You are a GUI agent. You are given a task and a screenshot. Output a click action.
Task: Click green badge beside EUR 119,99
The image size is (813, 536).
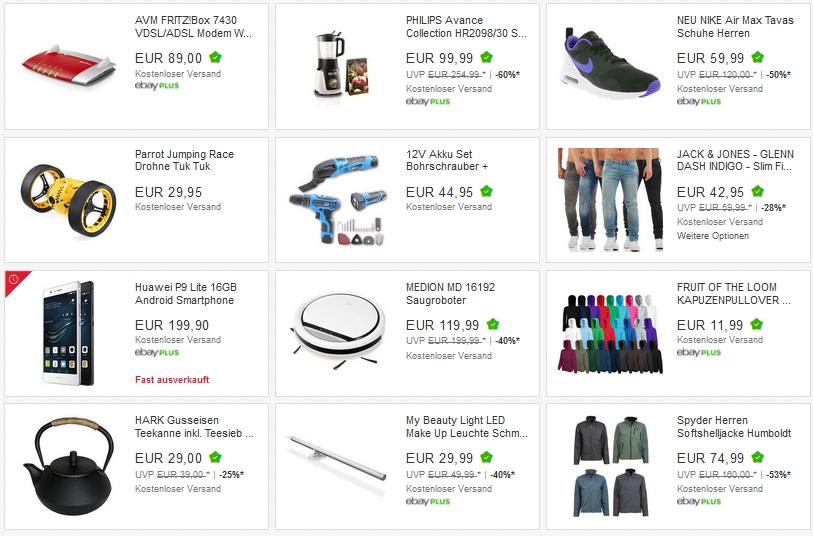coord(493,325)
